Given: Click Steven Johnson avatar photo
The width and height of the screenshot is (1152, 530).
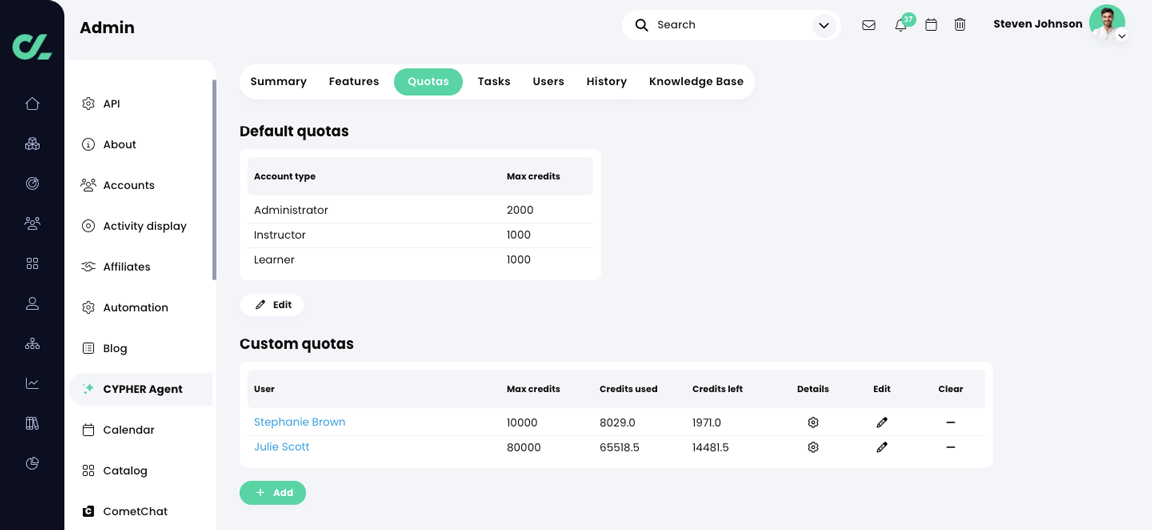Looking at the screenshot, I should [1106, 23].
